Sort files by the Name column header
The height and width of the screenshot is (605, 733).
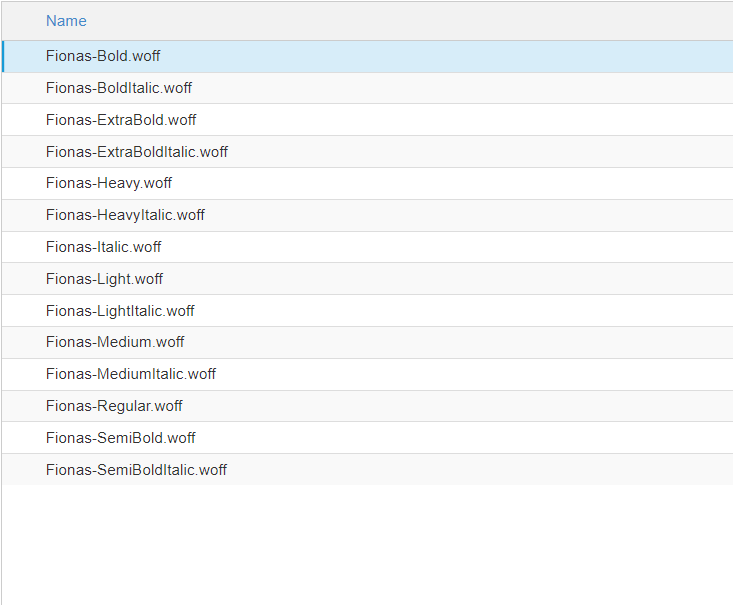click(66, 21)
